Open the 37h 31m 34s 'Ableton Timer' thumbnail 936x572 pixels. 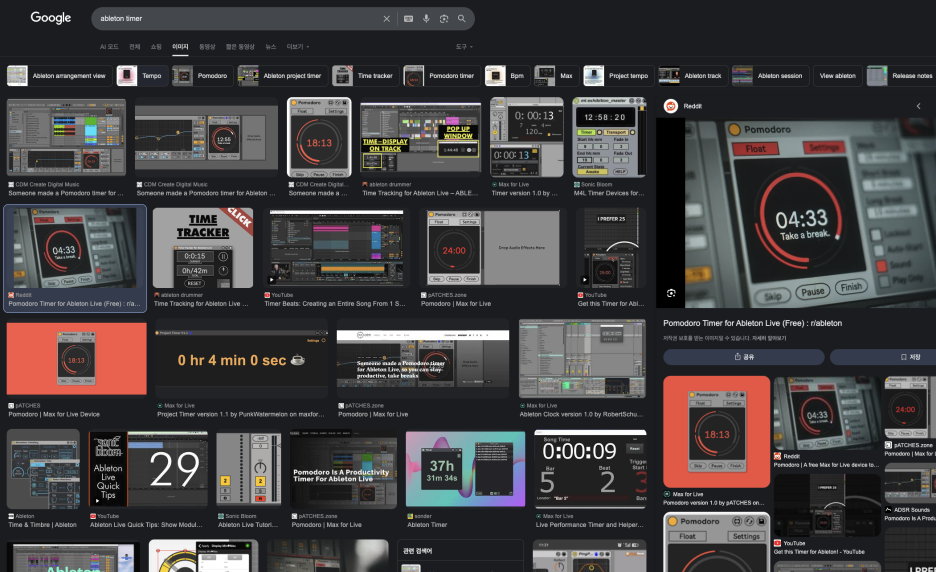(466, 469)
